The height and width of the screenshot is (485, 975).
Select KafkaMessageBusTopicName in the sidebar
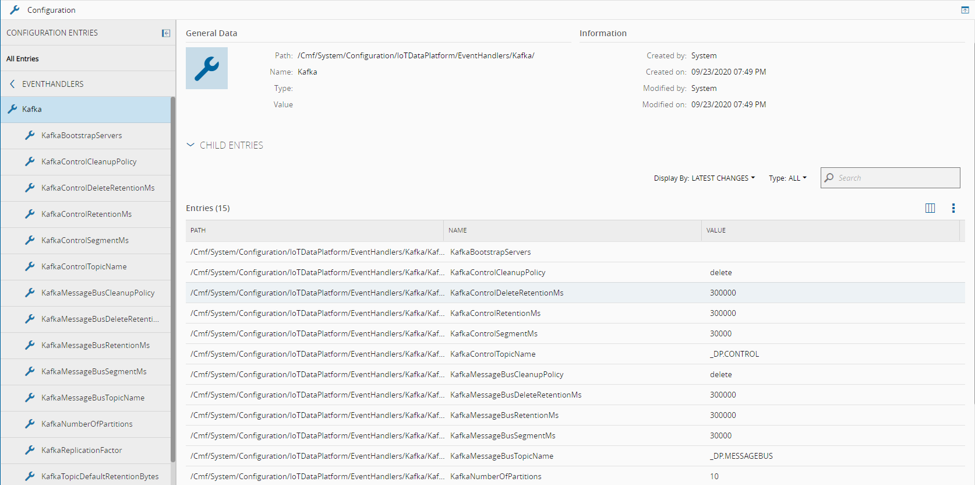[92, 397]
